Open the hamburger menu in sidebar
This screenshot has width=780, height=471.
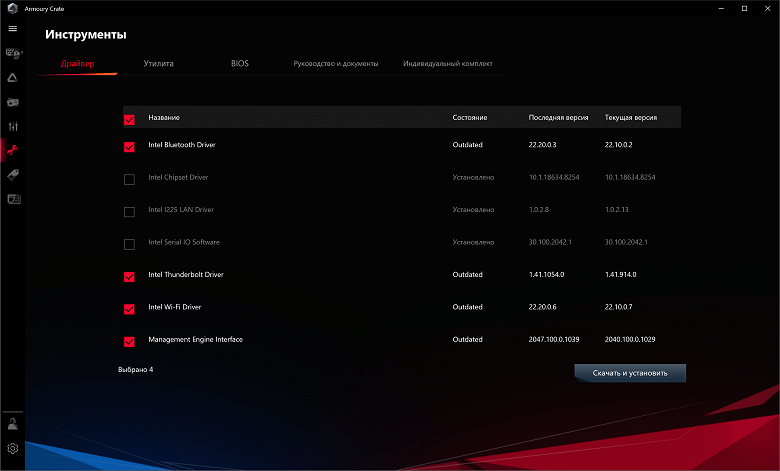pyautogui.click(x=12, y=28)
